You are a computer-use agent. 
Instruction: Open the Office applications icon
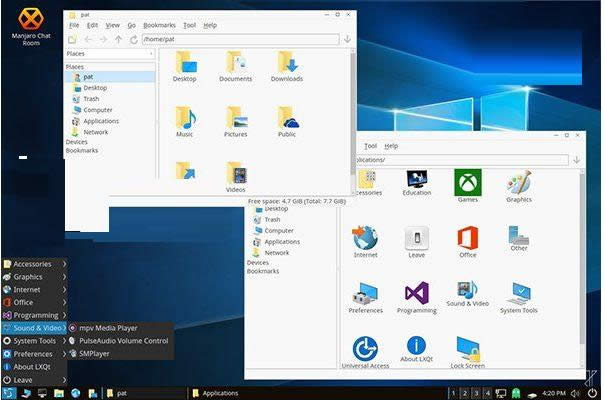click(467, 240)
